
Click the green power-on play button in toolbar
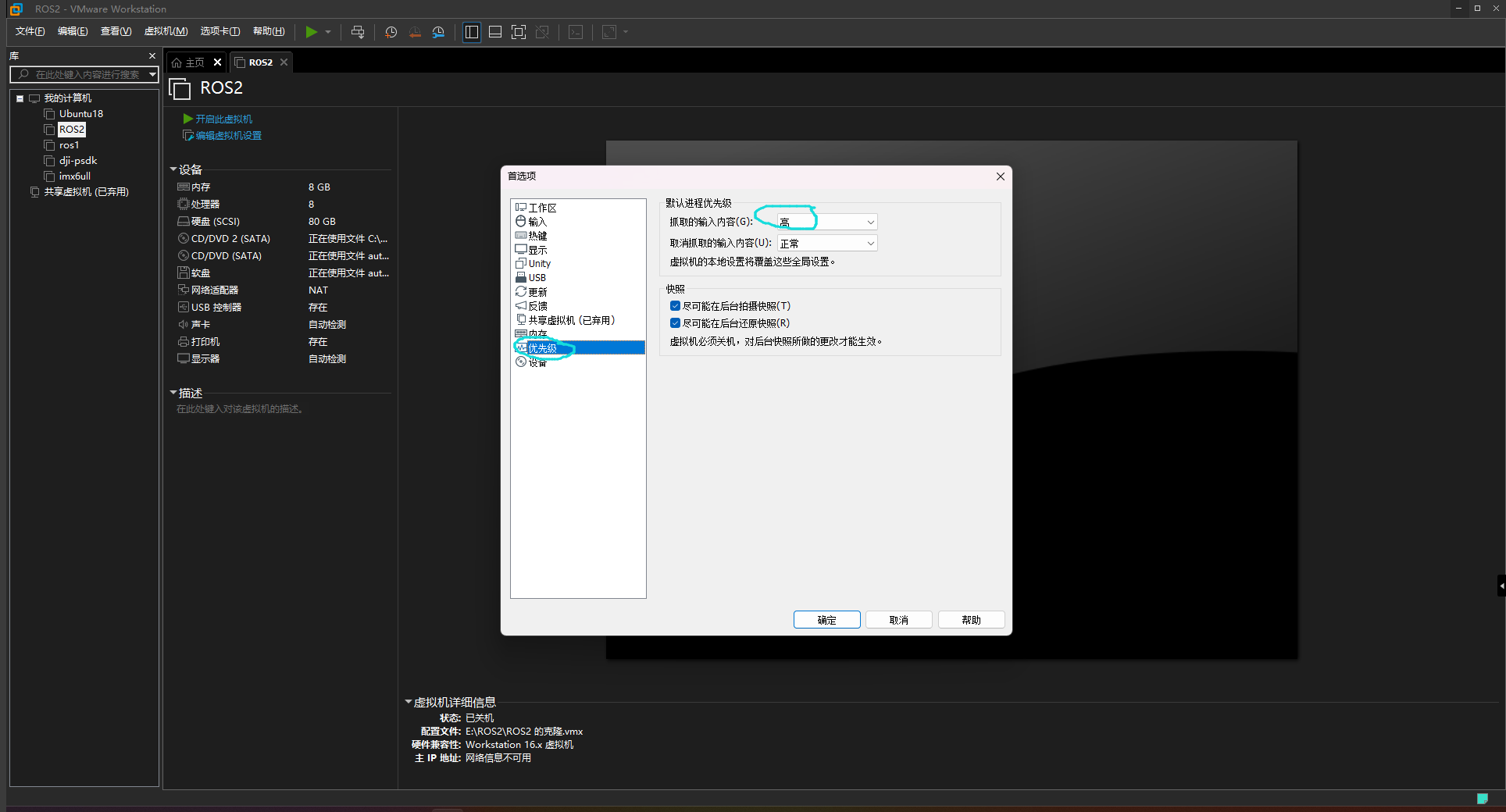click(x=311, y=32)
